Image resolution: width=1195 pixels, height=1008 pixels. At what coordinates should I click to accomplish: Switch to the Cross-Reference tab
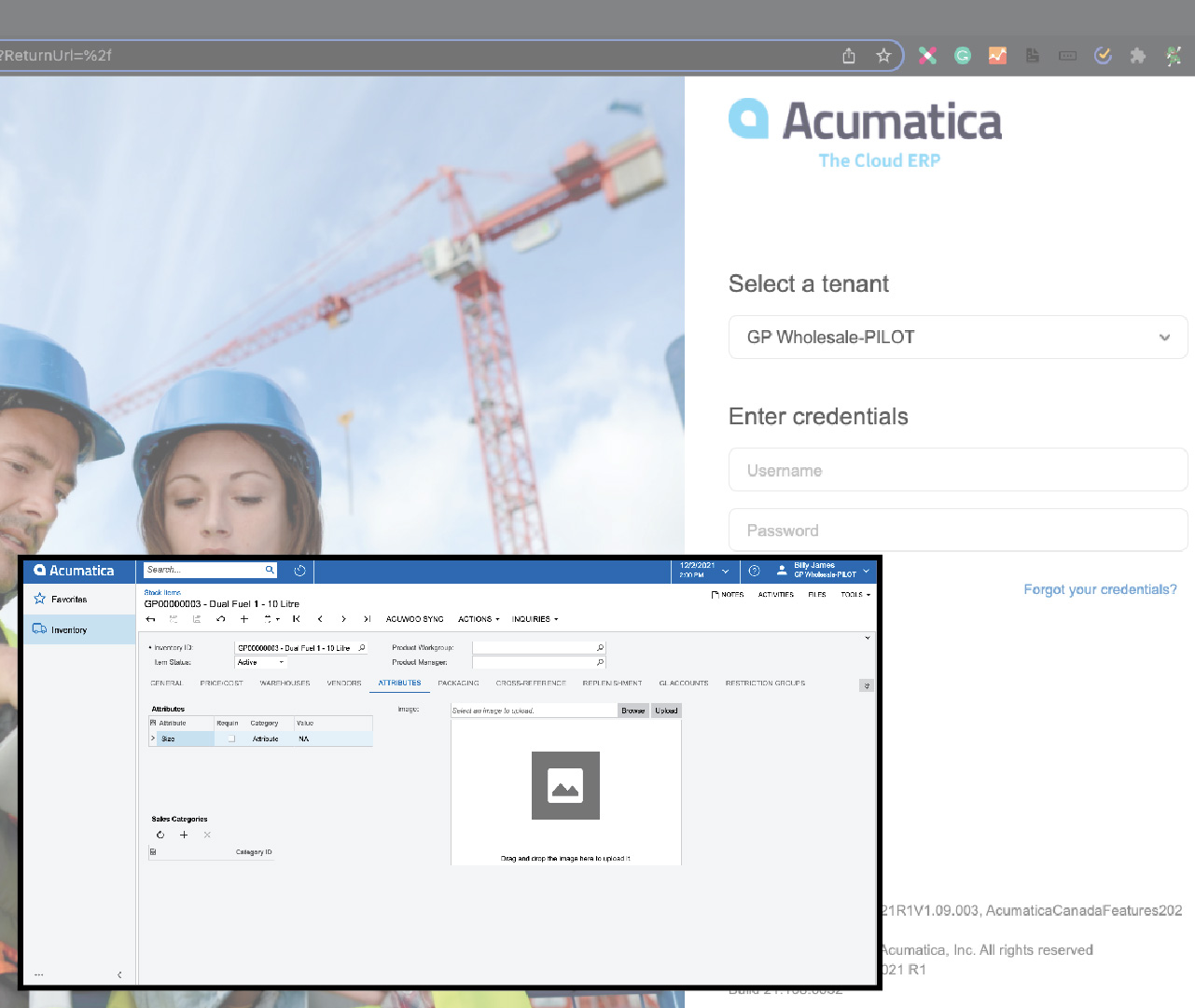pos(531,684)
